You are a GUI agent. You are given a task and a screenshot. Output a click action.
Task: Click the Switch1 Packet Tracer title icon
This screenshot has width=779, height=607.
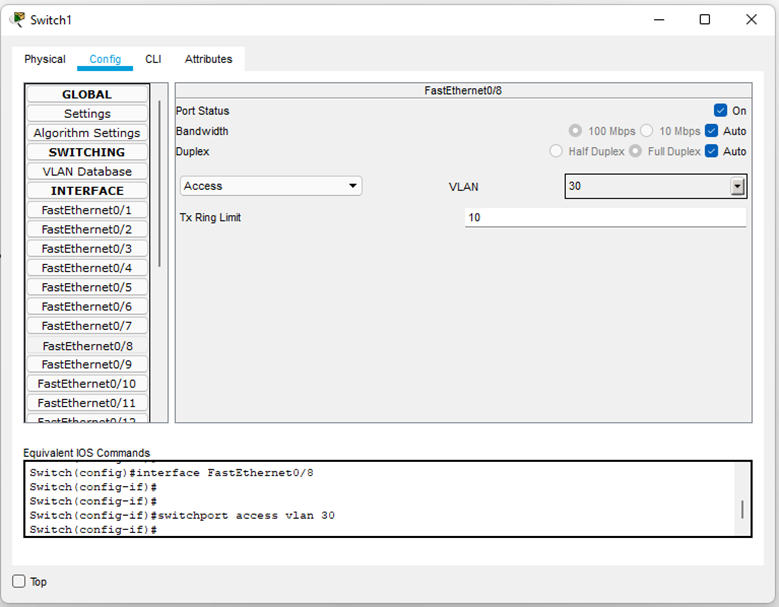[18, 19]
